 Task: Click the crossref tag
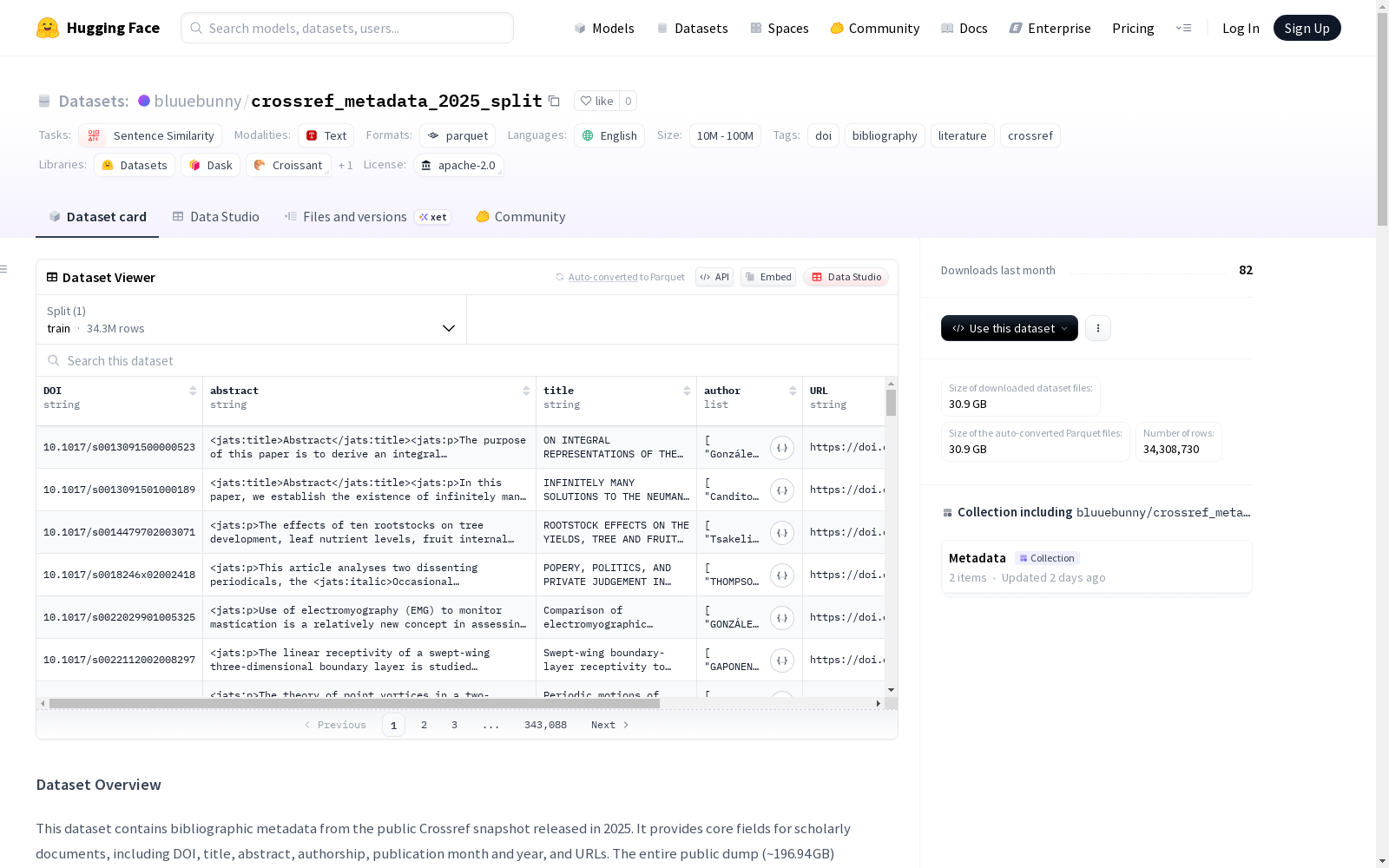[x=1030, y=135]
